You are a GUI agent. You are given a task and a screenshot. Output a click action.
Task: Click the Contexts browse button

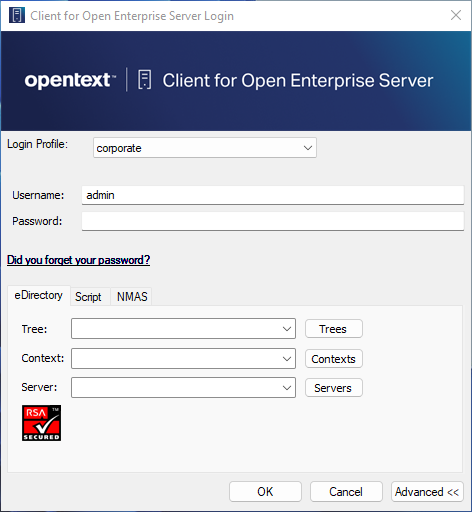[334, 359]
